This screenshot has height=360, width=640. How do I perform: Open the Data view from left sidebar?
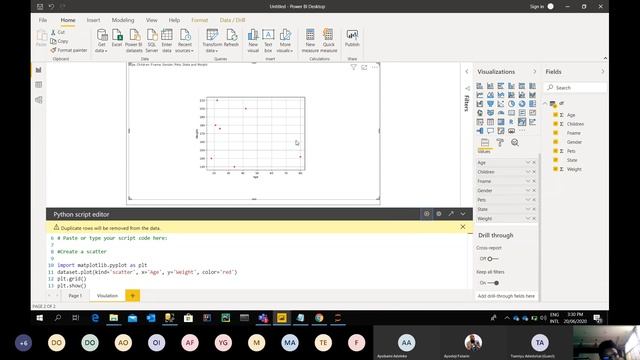(x=39, y=84)
